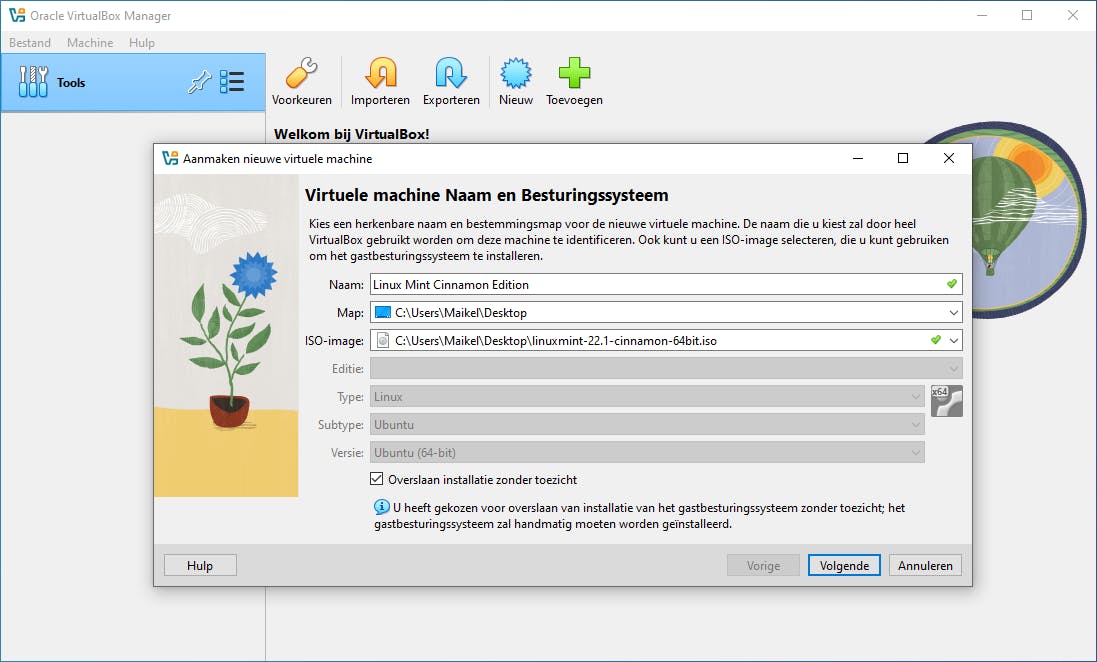This screenshot has height=662, width=1097.
Task: Click the Map path C:\Users\Maikel\Desktop
Action: click(x=461, y=313)
